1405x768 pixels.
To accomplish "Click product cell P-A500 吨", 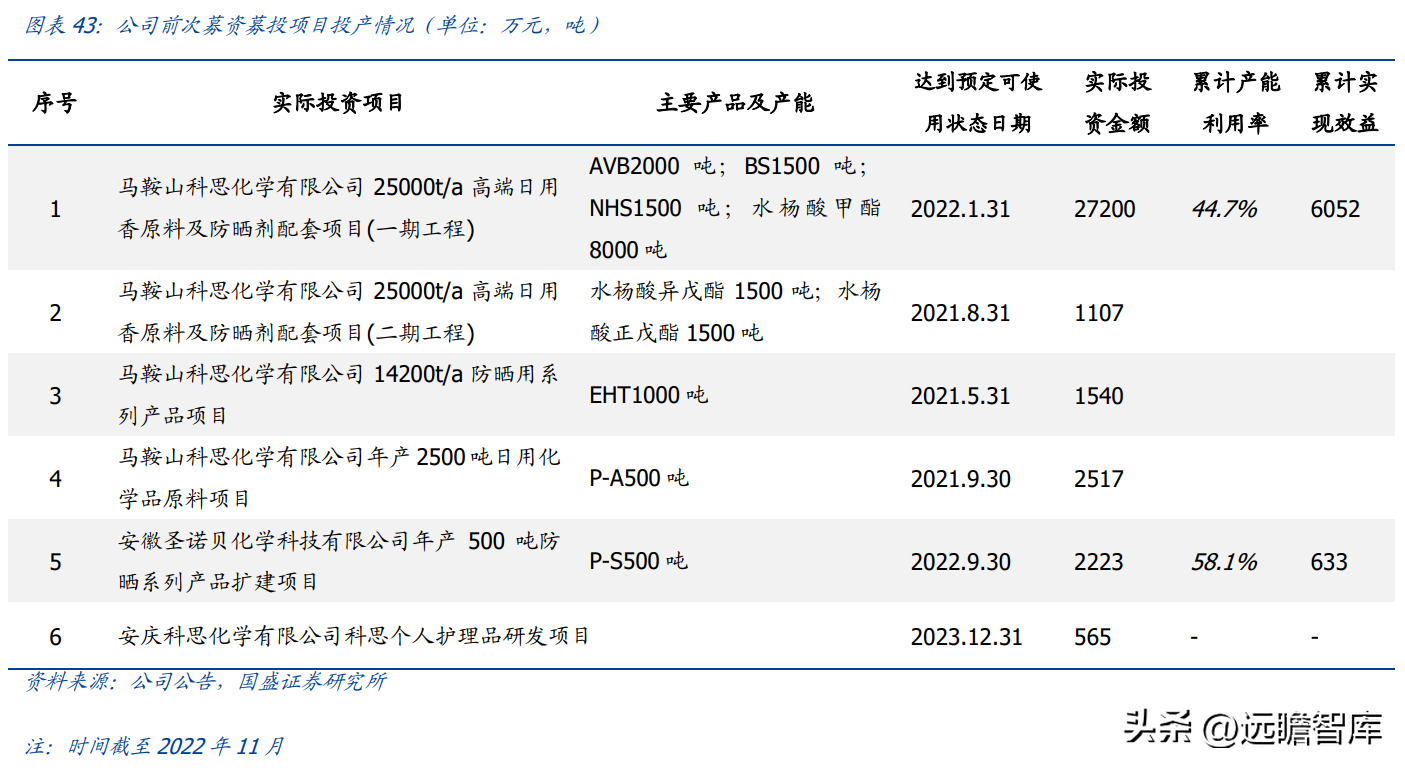I will (639, 478).
